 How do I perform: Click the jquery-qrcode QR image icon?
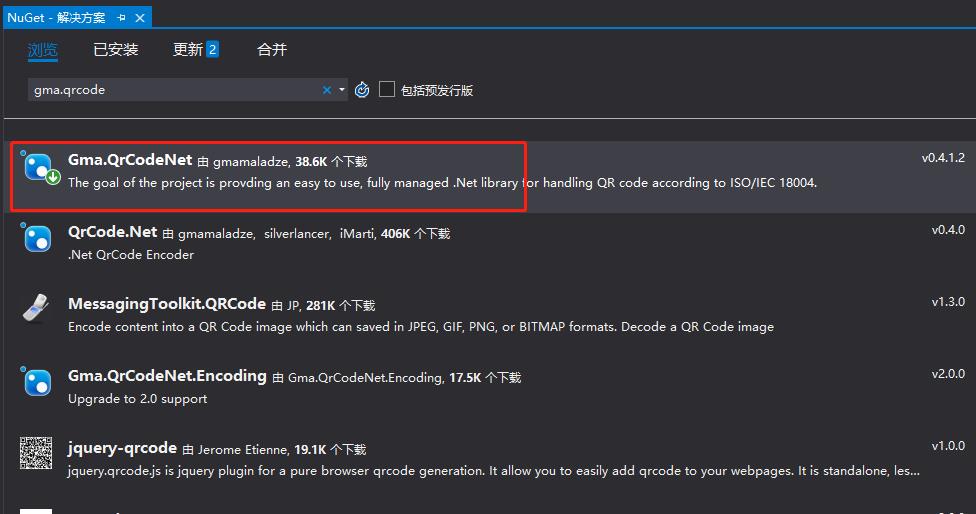[36, 452]
